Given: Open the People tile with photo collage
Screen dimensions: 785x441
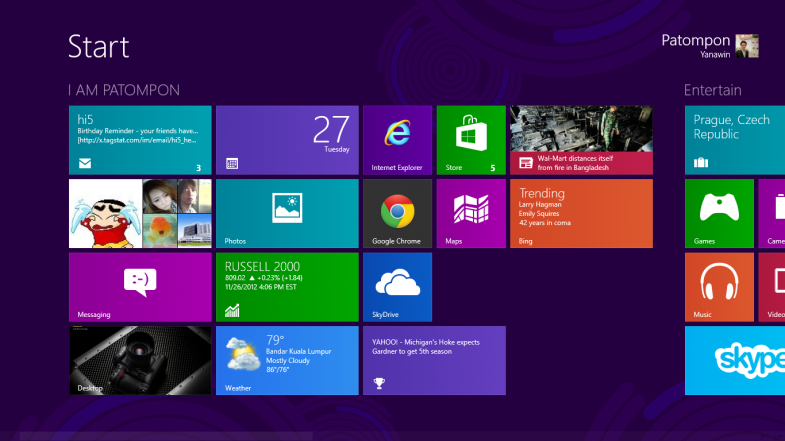Looking at the screenshot, I should point(140,213).
